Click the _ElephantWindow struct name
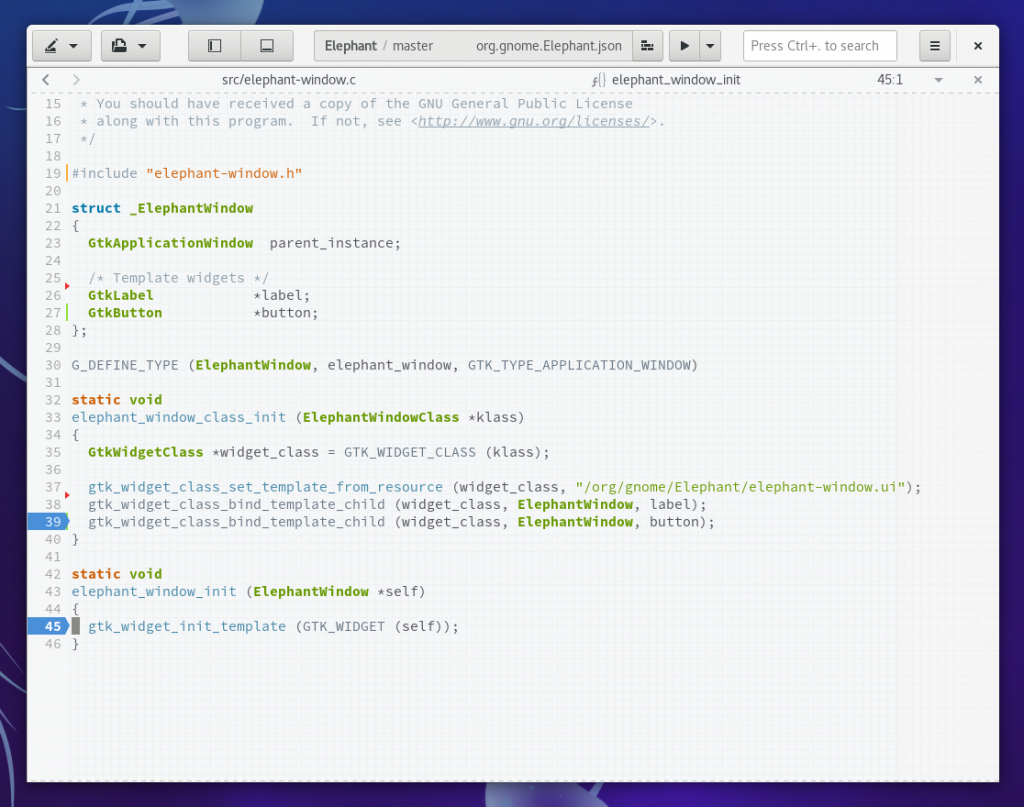Image resolution: width=1024 pixels, height=807 pixels. (191, 208)
